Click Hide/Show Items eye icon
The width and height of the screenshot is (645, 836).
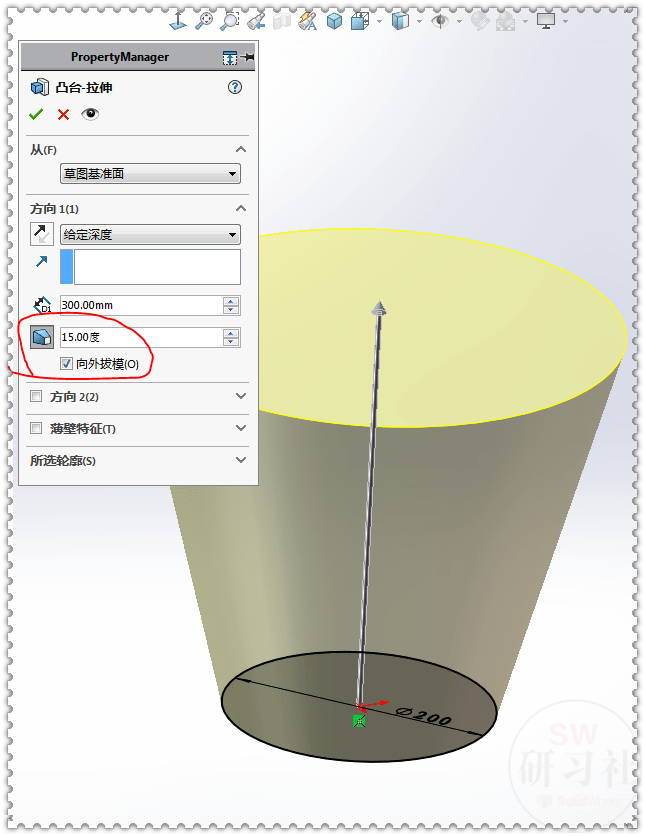pyautogui.click(x=440, y=21)
